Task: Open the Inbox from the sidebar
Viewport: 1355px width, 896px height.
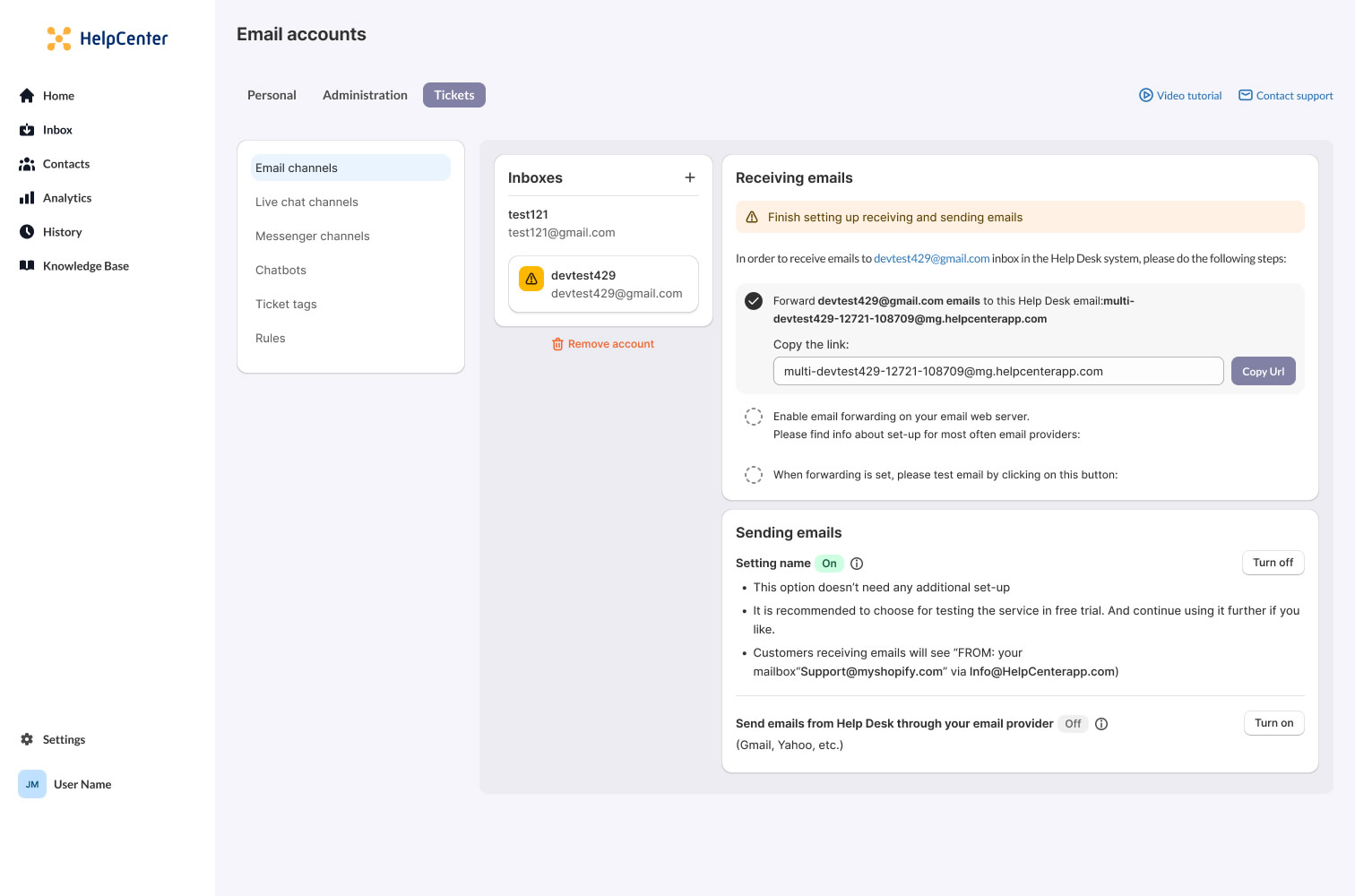Action: tap(57, 129)
